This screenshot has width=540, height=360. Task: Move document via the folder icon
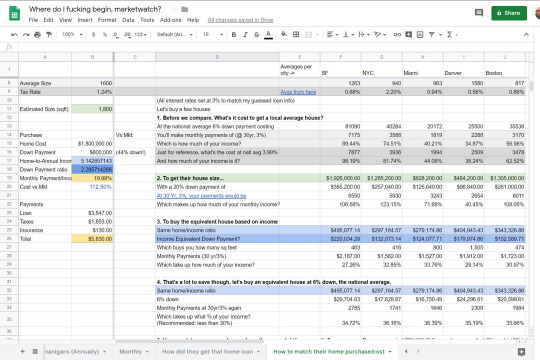185,9
